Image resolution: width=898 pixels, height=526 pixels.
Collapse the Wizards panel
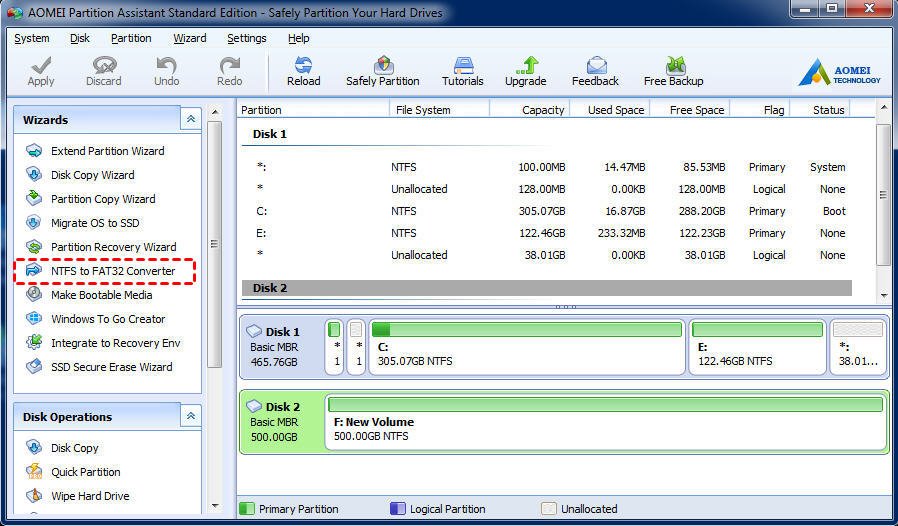tap(191, 119)
